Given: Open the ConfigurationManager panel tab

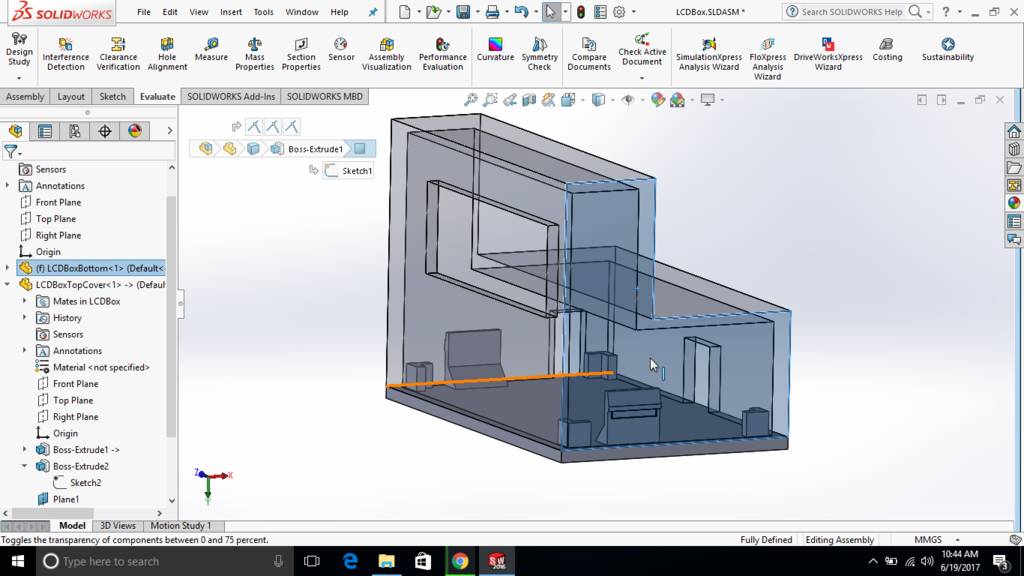Looking at the screenshot, I should coord(74,131).
